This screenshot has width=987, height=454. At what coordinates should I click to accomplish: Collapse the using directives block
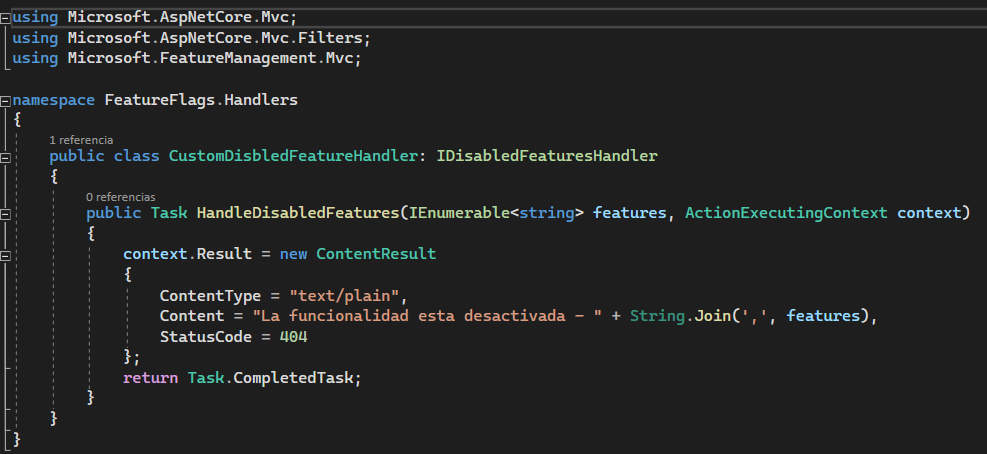tap(6, 18)
